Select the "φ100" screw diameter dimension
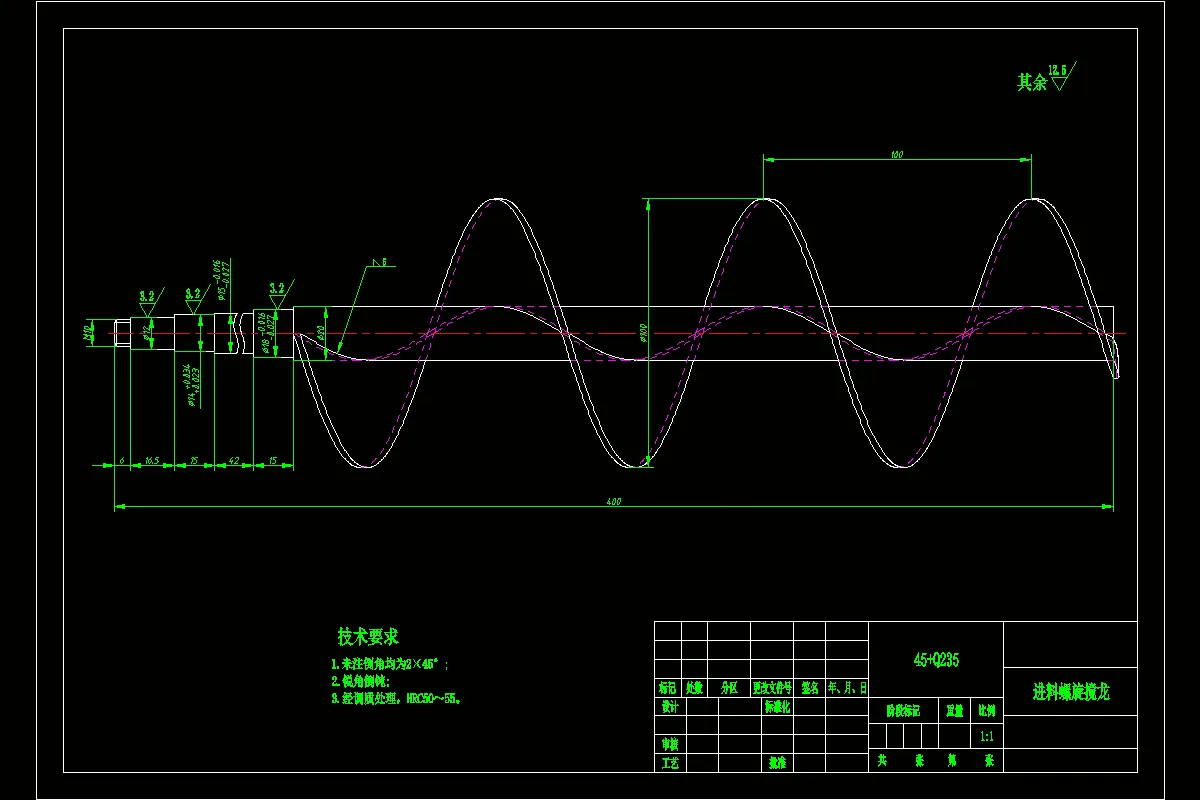1200x800 pixels. (x=645, y=333)
